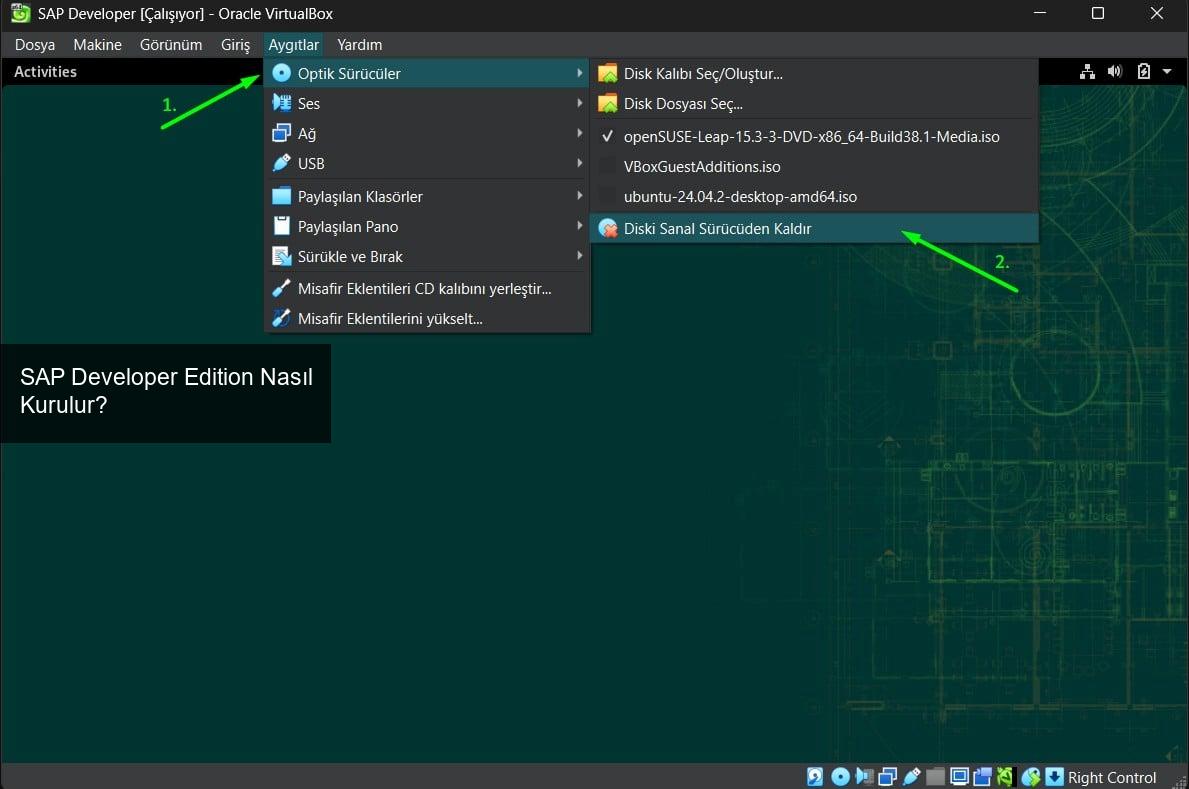
Task: Click Misafir Eklentilerini yükselt option
Action: [x=390, y=319]
